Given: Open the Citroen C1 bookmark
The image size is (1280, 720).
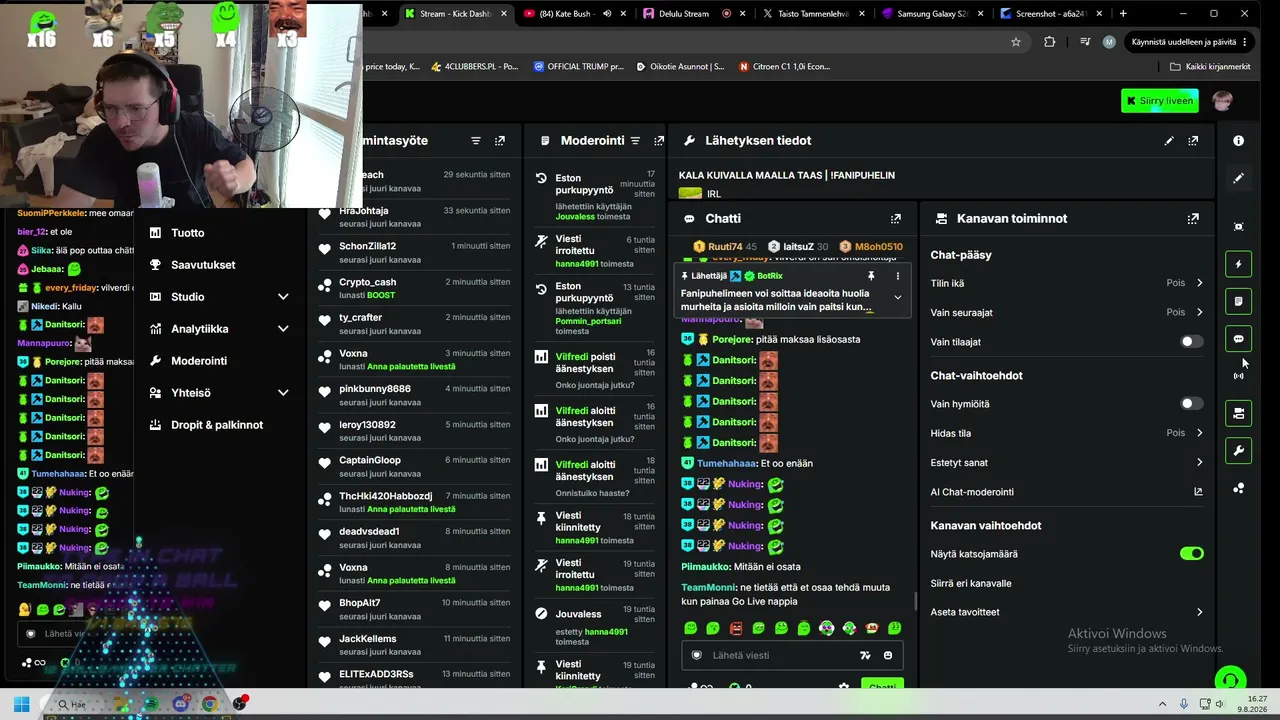Looking at the screenshot, I should coord(784,67).
